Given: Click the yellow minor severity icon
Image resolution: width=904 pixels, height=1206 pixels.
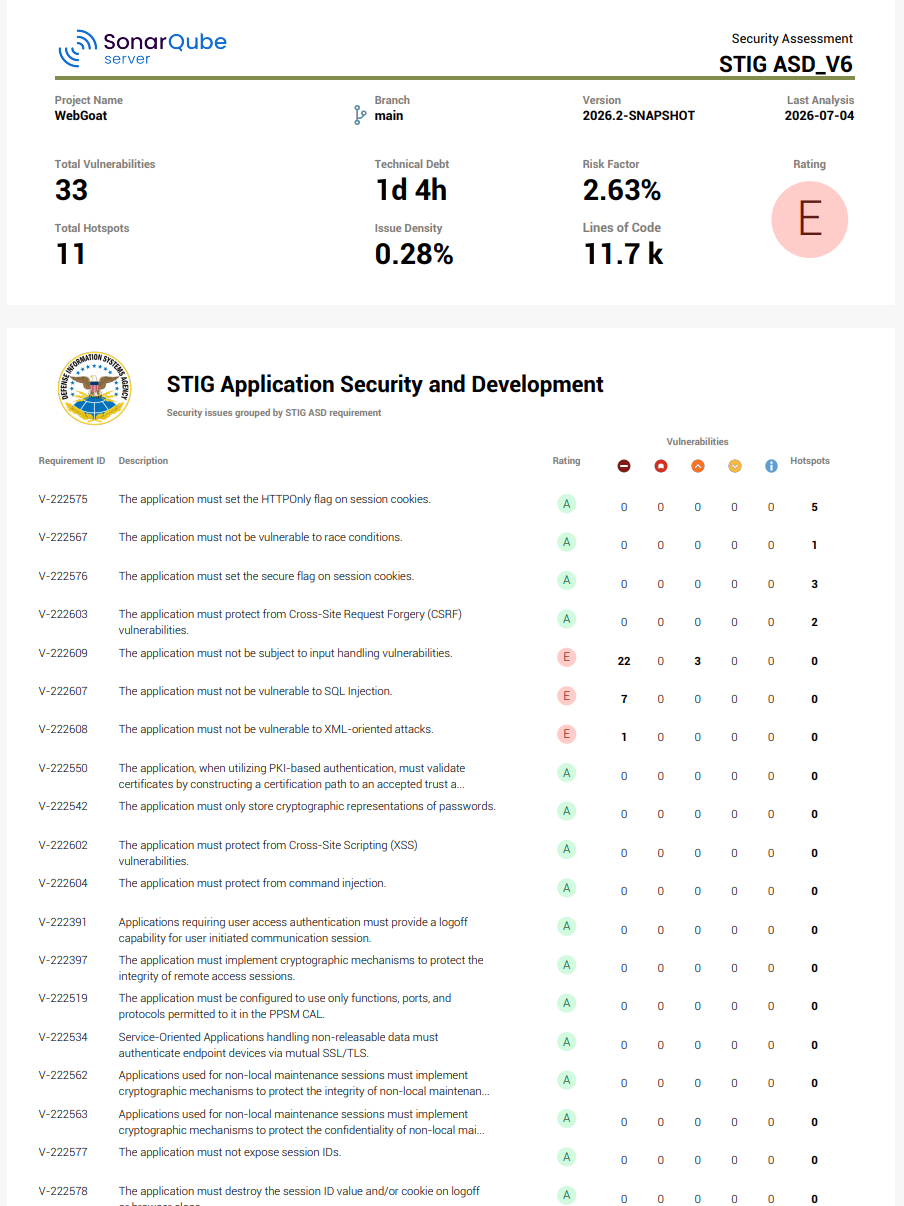Looking at the screenshot, I should tap(735, 466).
